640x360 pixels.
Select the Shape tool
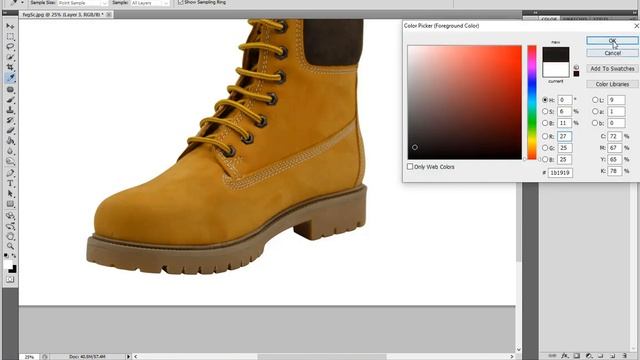pos(10,204)
